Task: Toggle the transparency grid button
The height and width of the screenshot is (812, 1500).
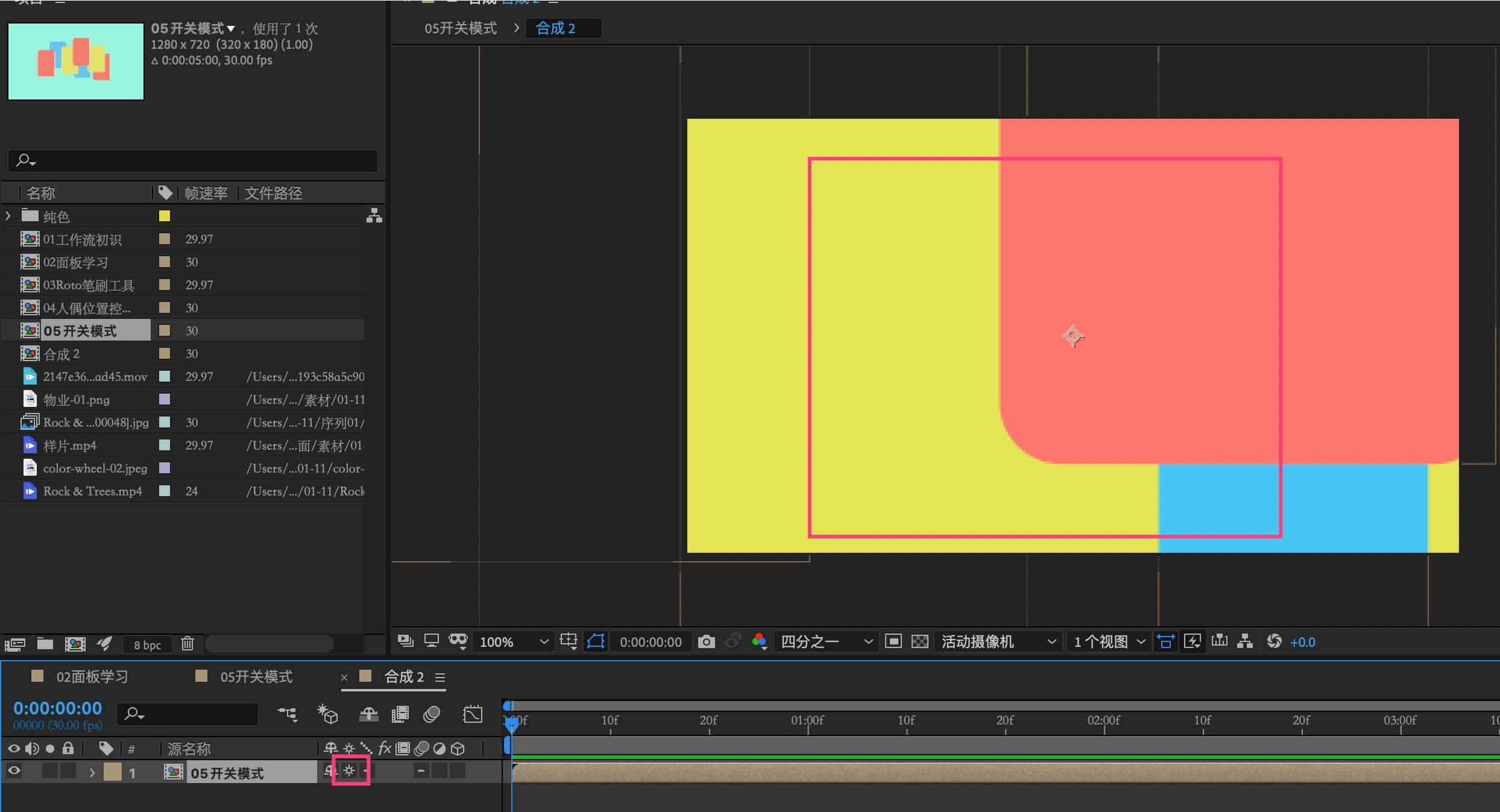Action: 919,642
